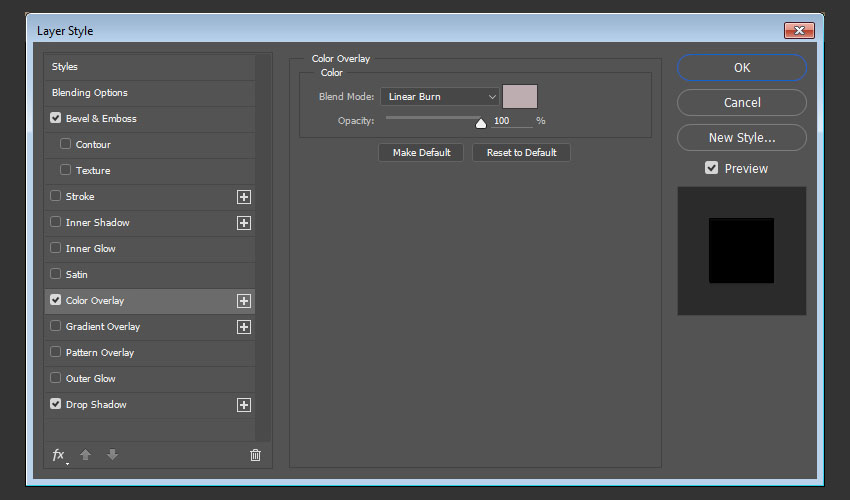Open the Styles section in sidebar

65,67
